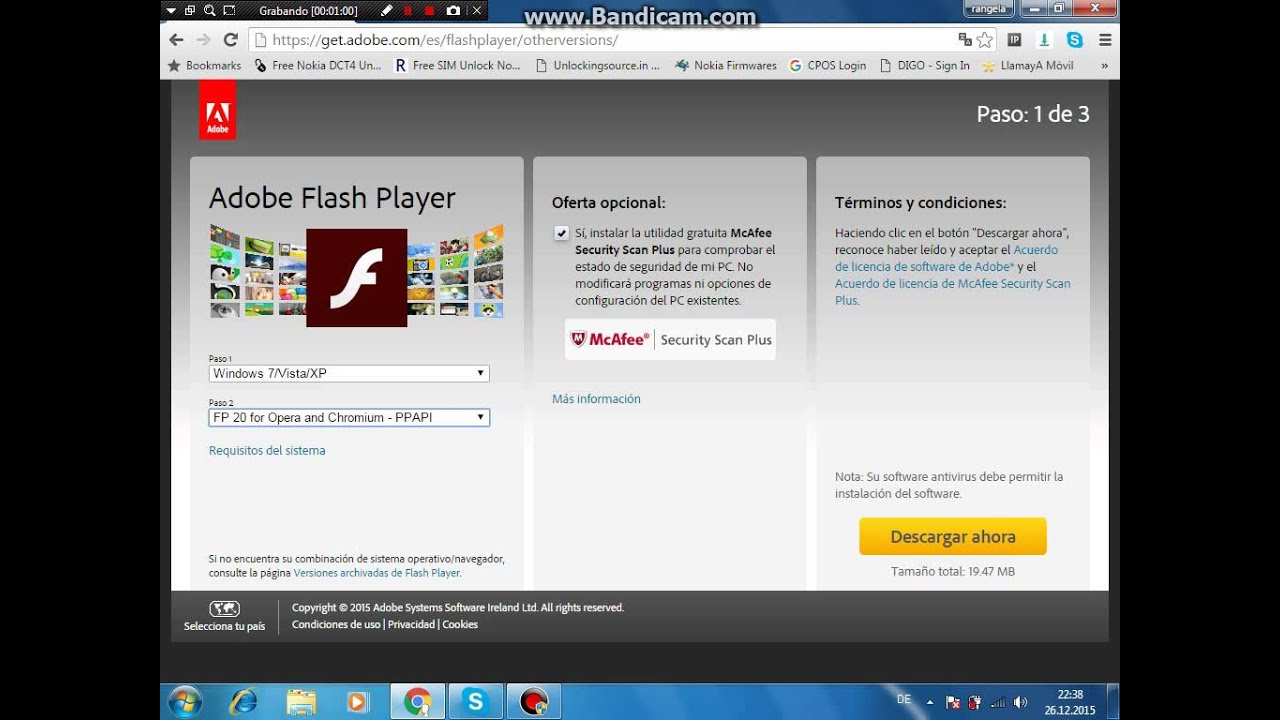Click the Descargar ahora button
The height and width of the screenshot is (720, 1280).
(x=953, y=536)
